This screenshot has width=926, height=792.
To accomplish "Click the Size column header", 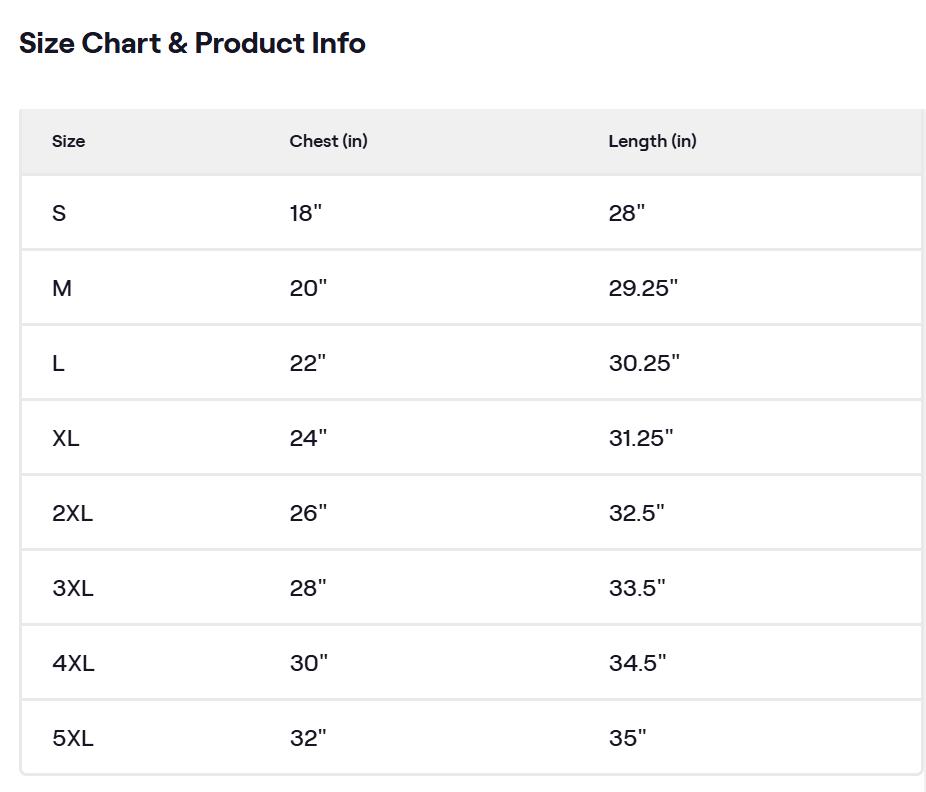I will point(68,141).
